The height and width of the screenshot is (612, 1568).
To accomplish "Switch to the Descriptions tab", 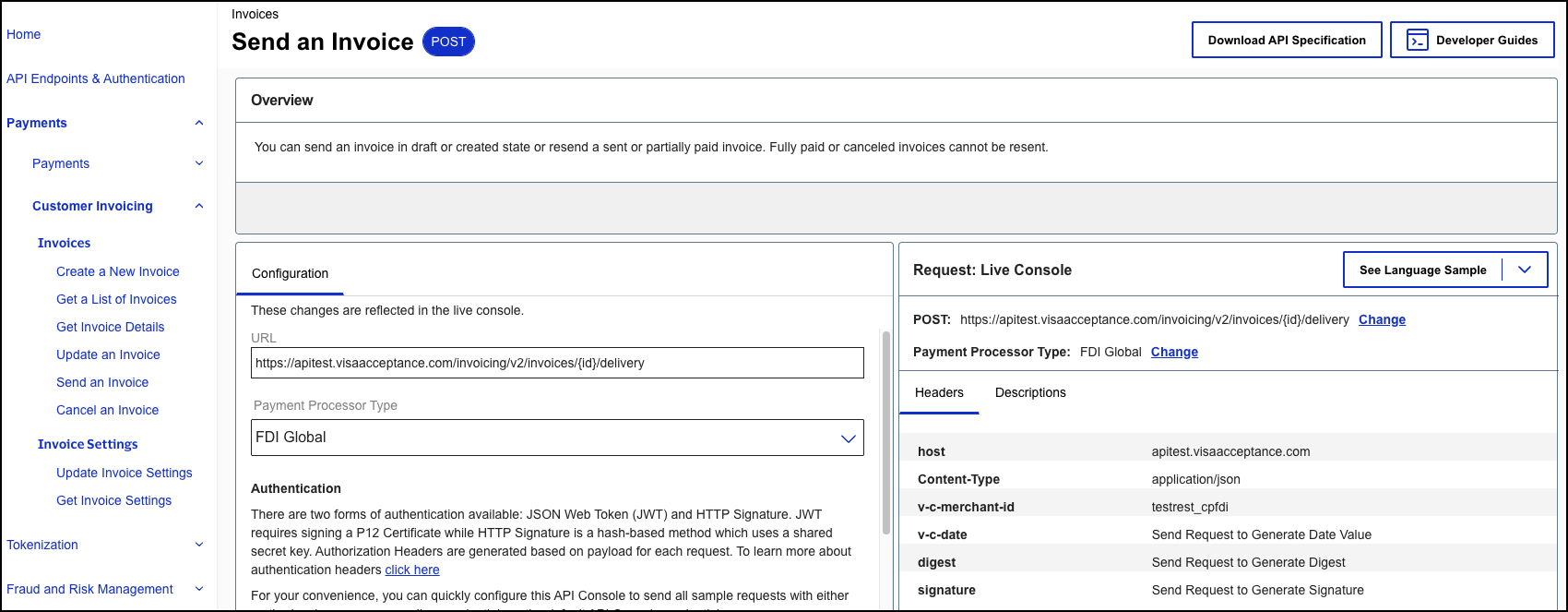I will tap(1030, 392).
